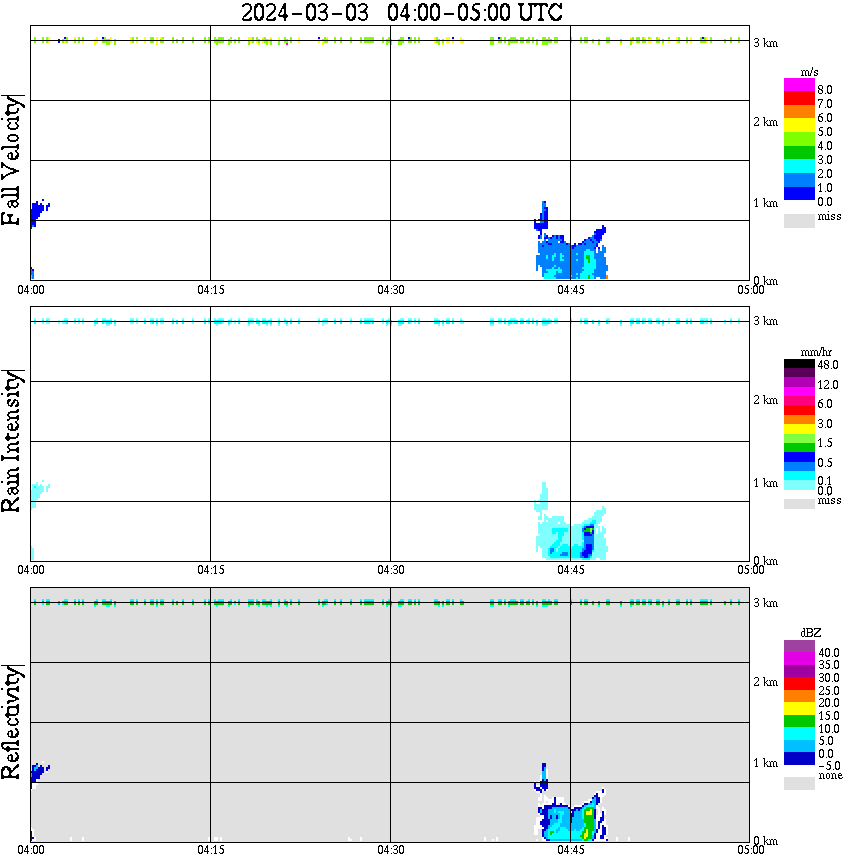
Task: Pick the yellow swatch in the mm/hr legend
Action: [799, 429]
